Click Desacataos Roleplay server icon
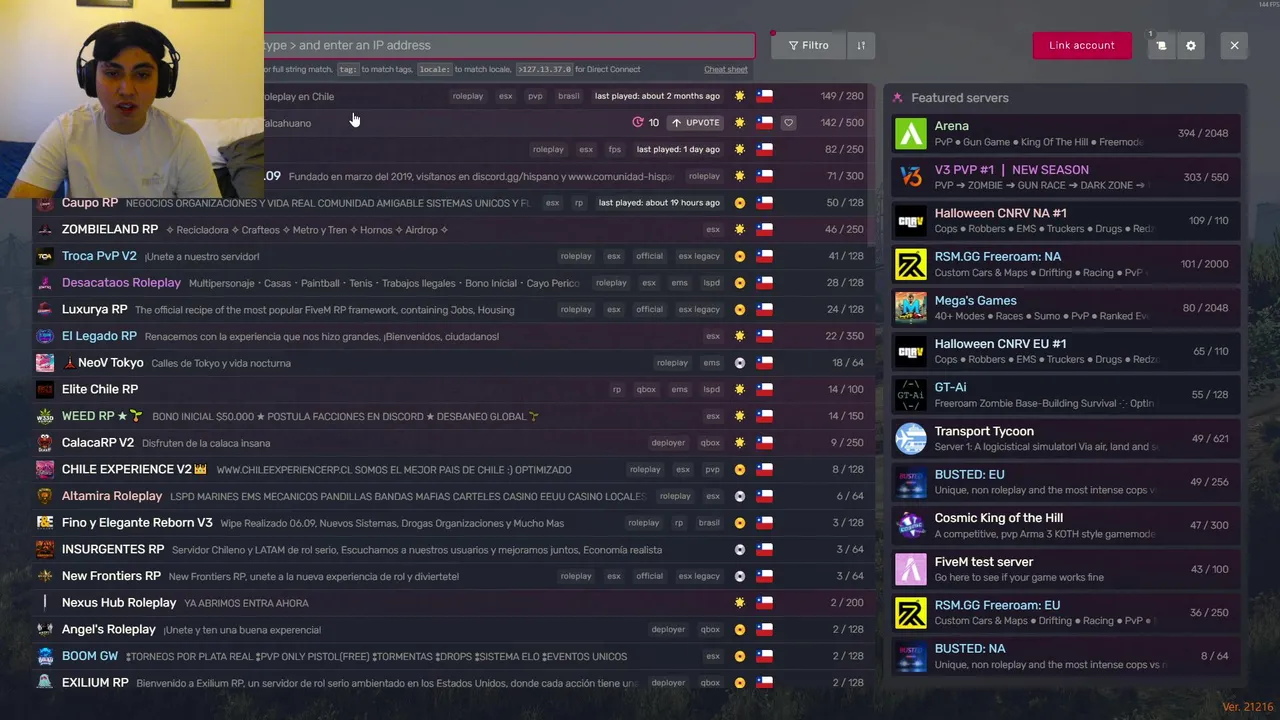1280x720 pixels. 45,283
